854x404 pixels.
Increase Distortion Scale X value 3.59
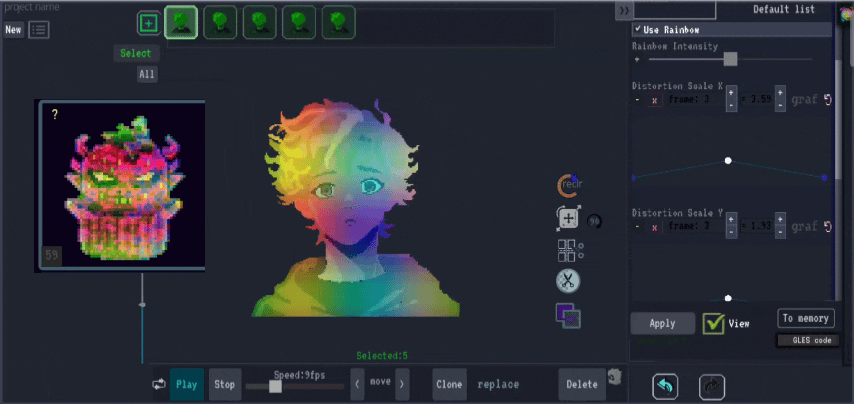coord(780,92)
